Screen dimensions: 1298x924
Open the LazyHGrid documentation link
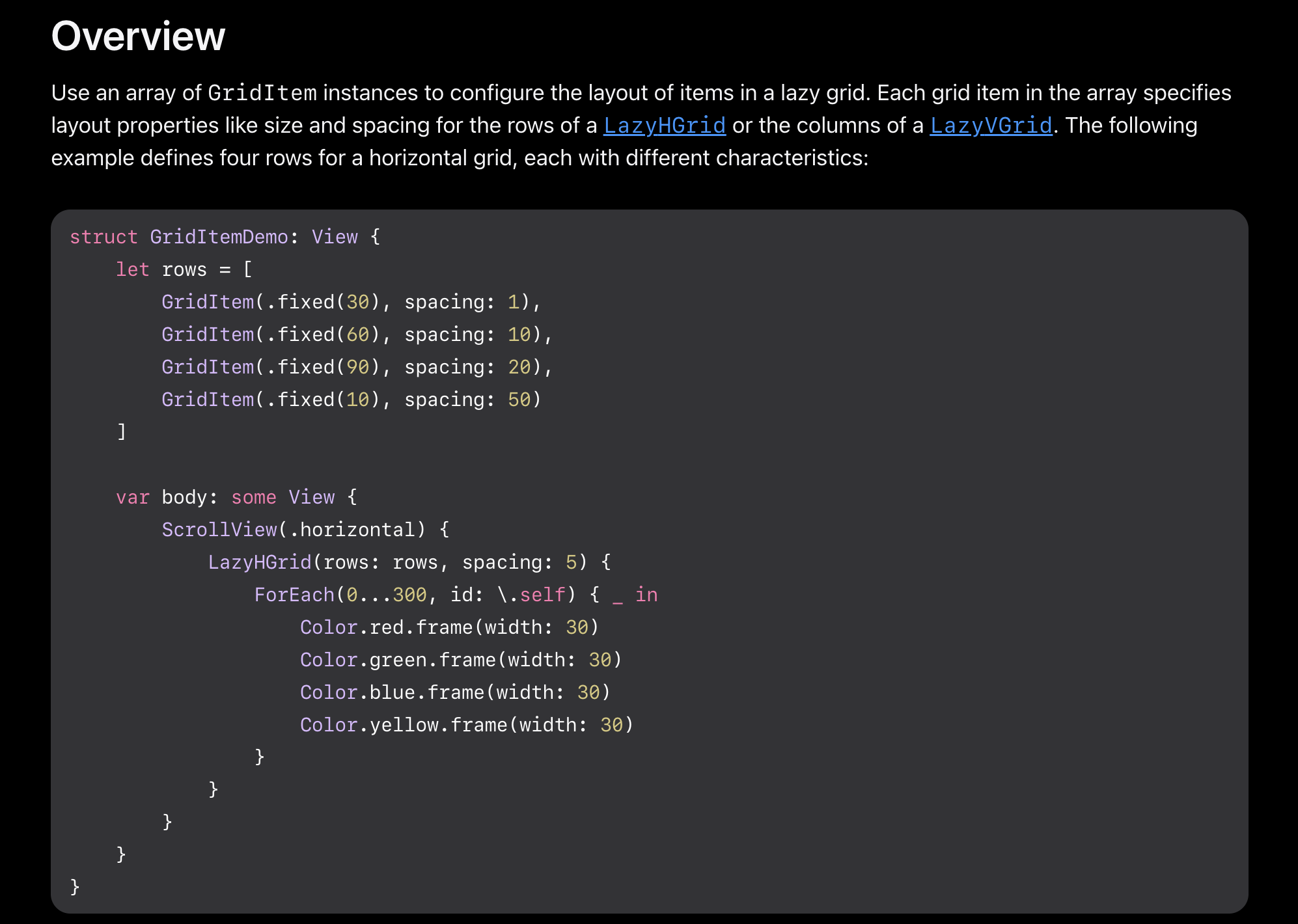coord(664,126)
